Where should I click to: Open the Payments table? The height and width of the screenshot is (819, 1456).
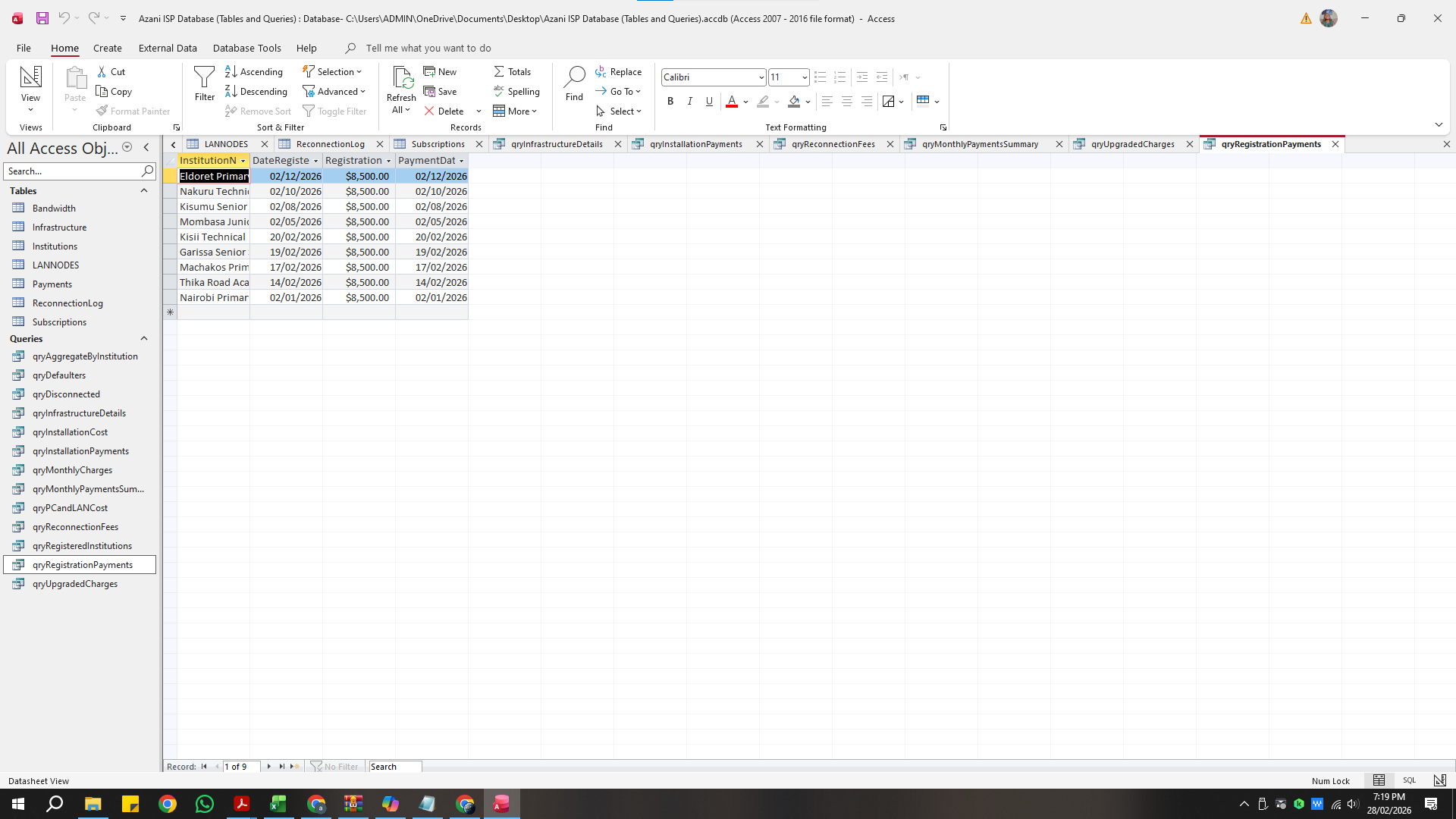52,284
